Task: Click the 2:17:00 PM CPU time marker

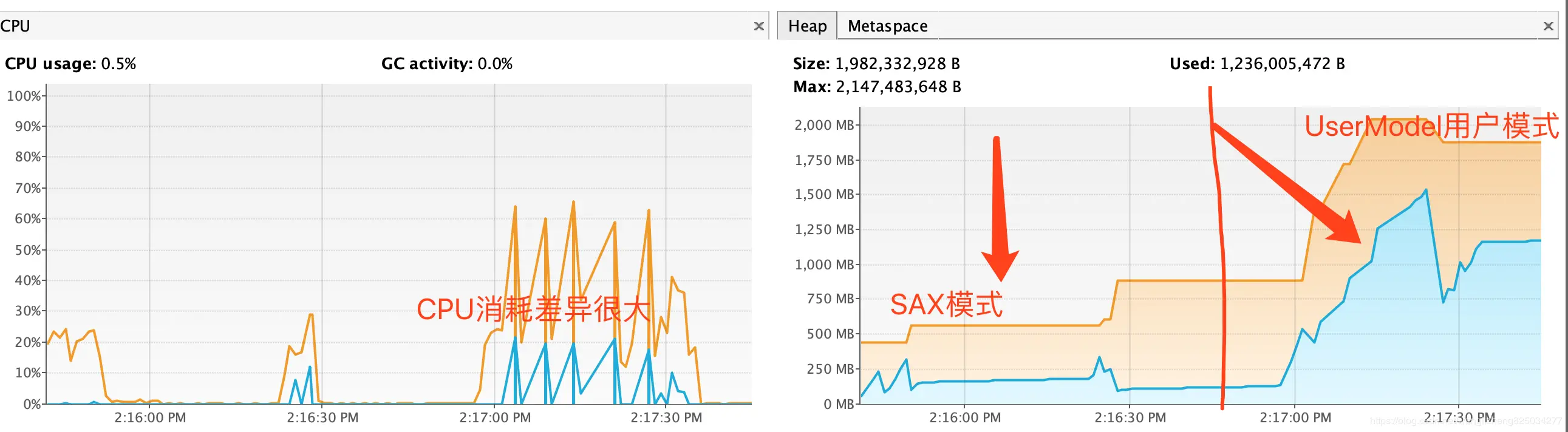Action: tap(495, 418)
